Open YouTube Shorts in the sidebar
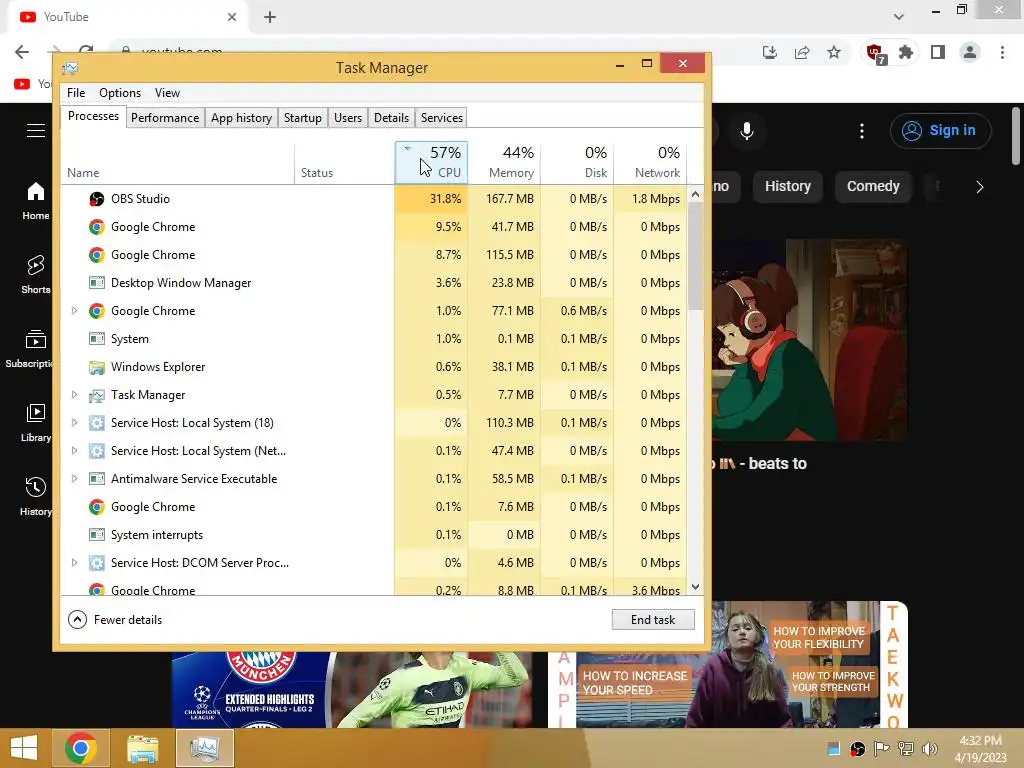1024x768 pixels. (x=35, y=274)
